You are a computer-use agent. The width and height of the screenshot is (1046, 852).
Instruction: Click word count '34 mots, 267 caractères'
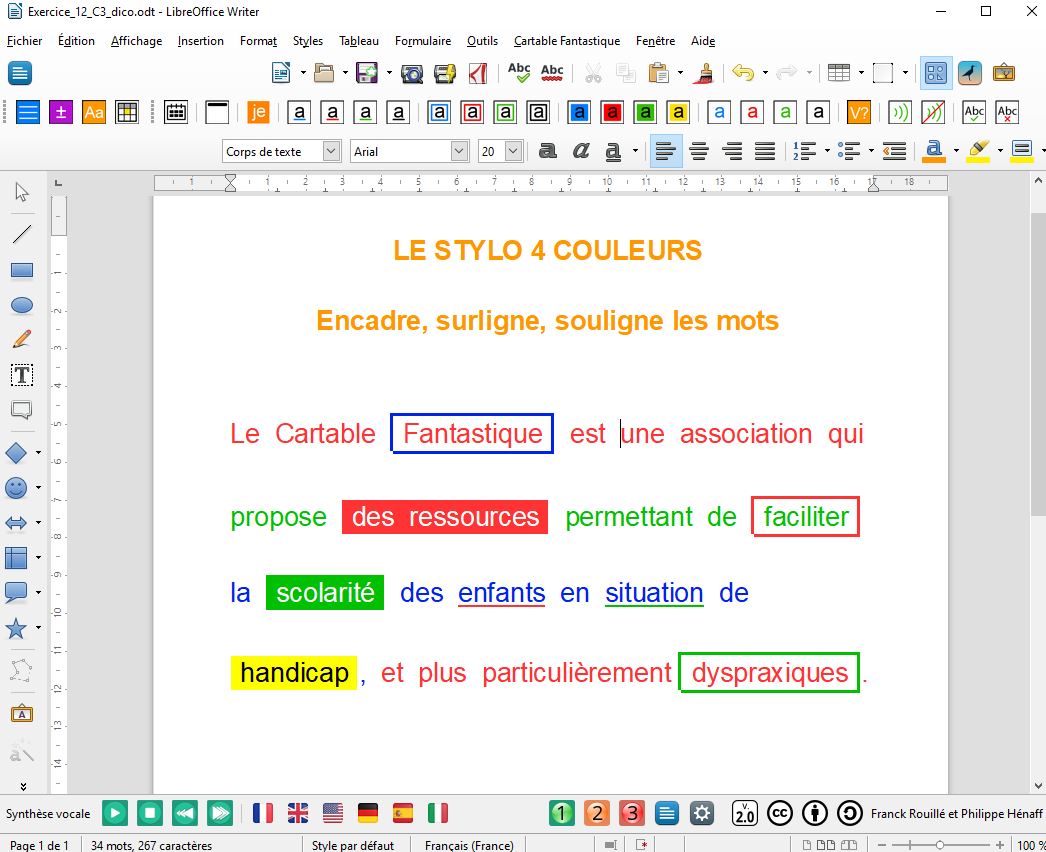[x=151, y=845]
